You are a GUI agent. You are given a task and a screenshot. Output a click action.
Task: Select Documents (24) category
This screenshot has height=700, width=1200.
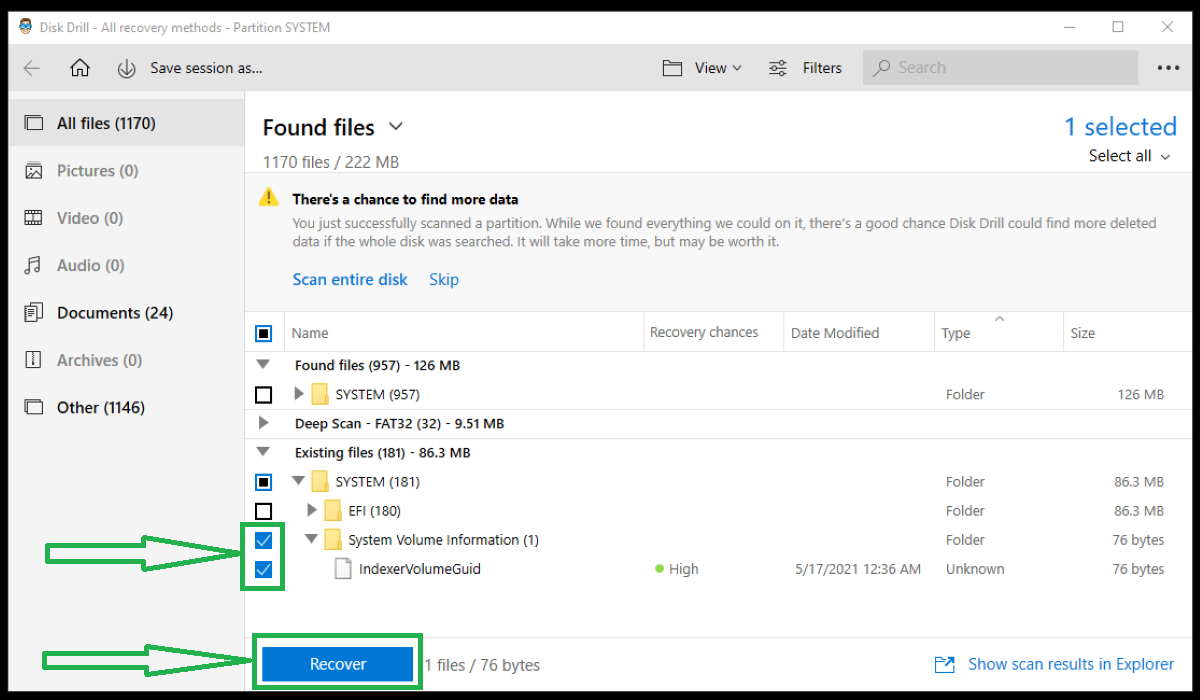coord(127,313)
